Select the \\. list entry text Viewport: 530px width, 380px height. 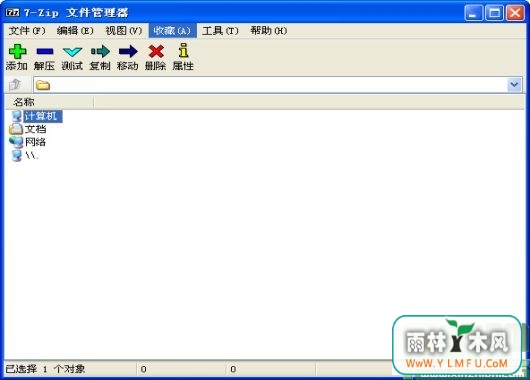point(31,156)
